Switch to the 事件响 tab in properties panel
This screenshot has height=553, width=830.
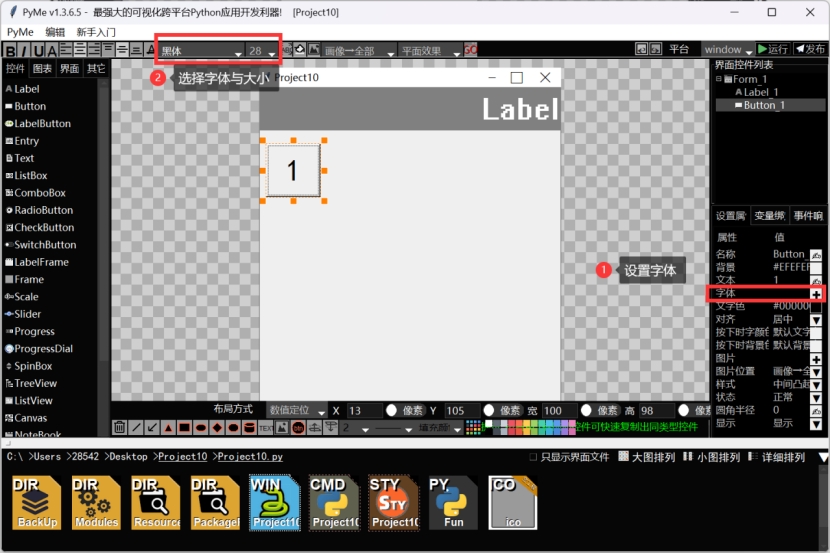click(808, 215)
